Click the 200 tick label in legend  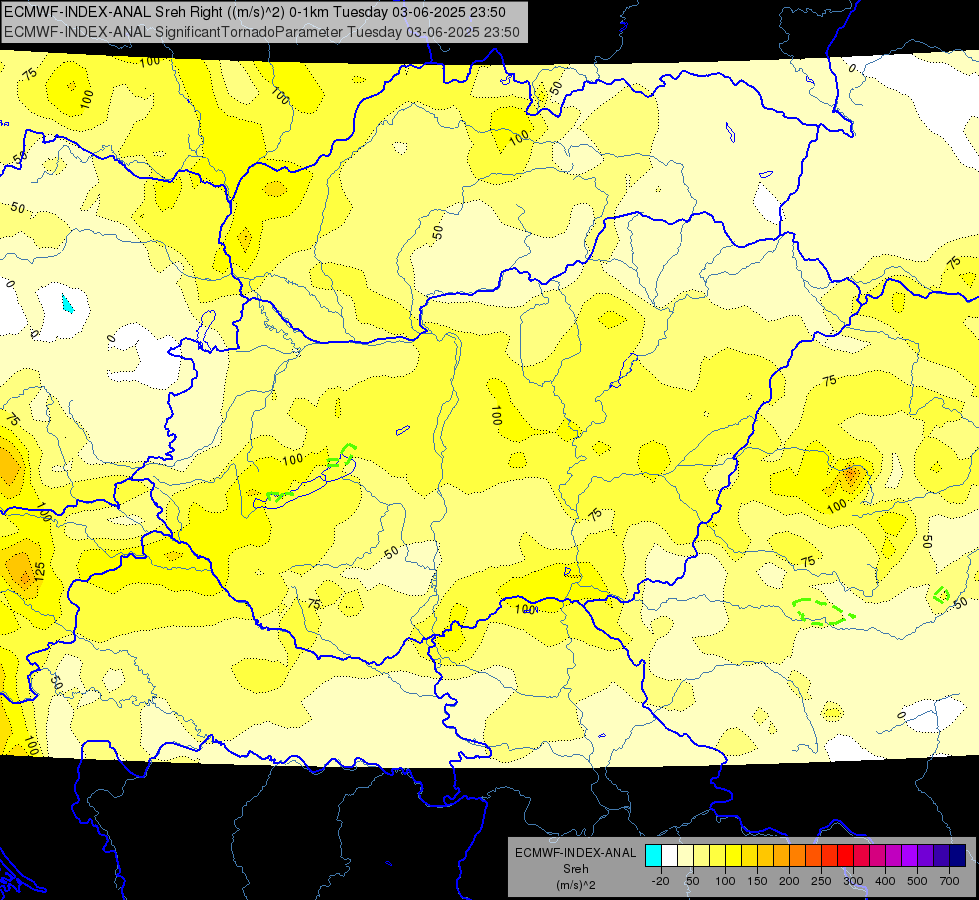point(789,881)
